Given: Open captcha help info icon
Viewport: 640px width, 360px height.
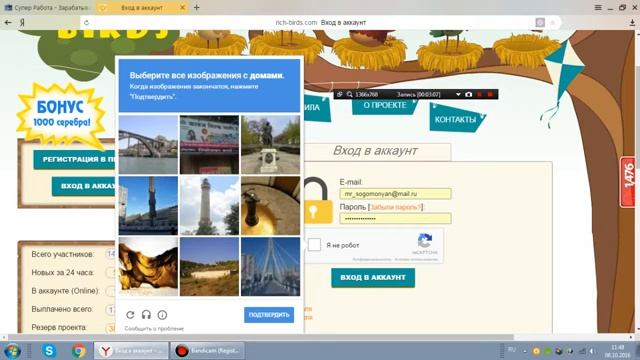Looking at the screenshot, I should 162,315.
